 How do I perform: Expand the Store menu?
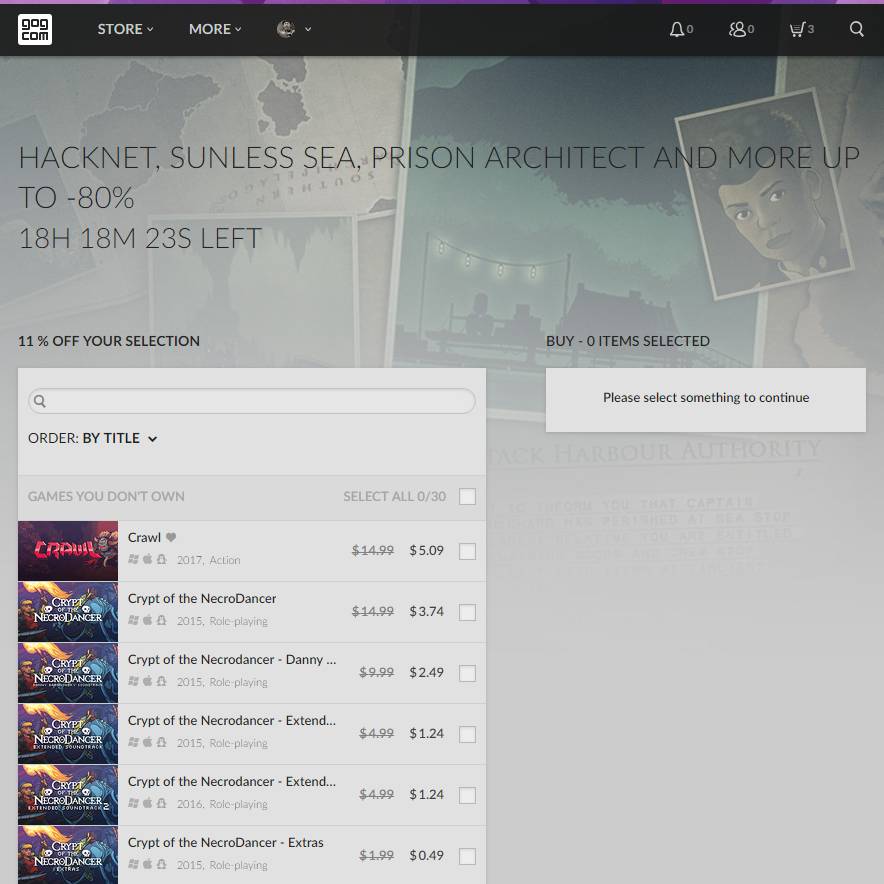[125, 29]
